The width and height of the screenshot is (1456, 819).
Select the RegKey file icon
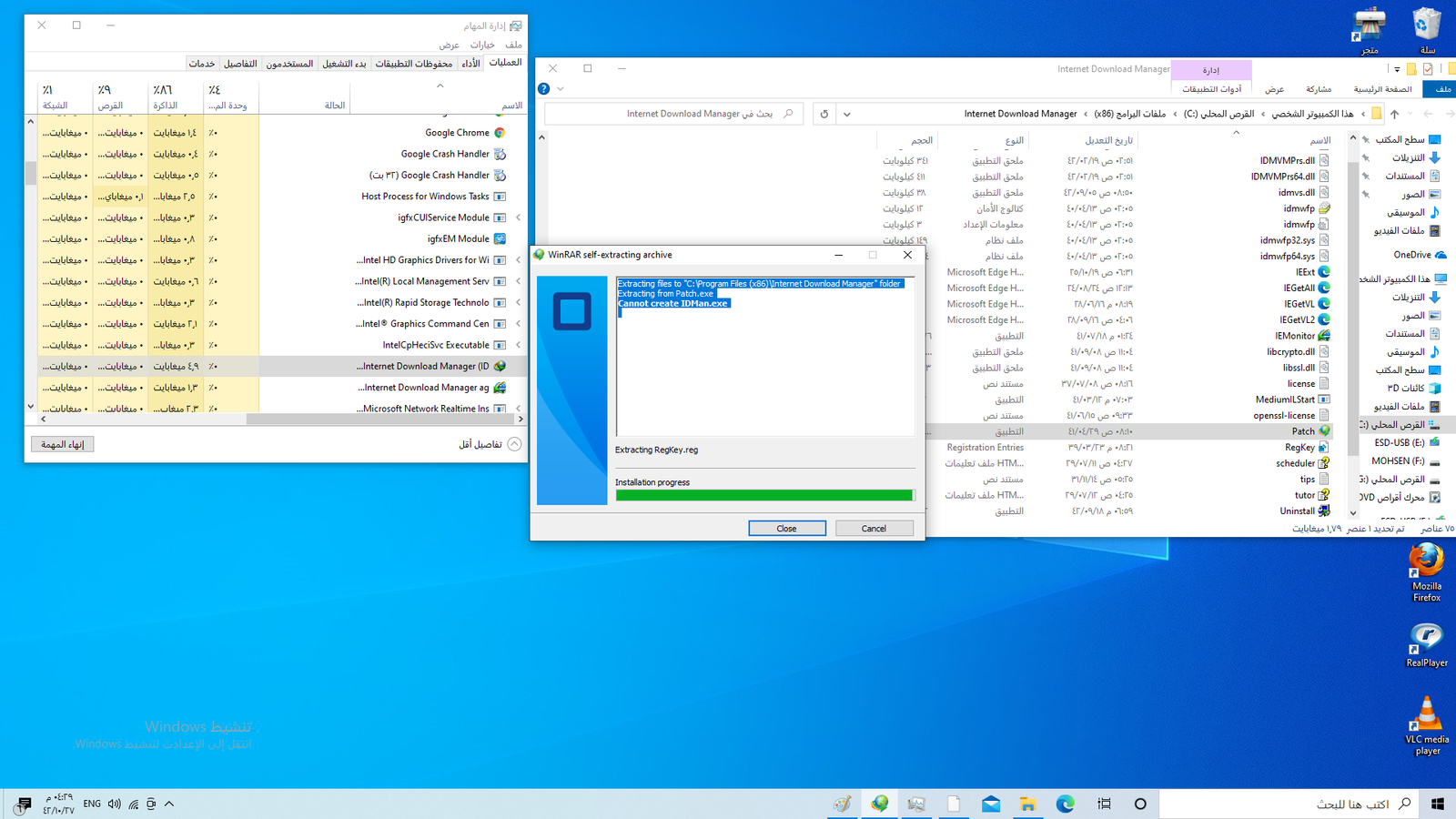1324,448
